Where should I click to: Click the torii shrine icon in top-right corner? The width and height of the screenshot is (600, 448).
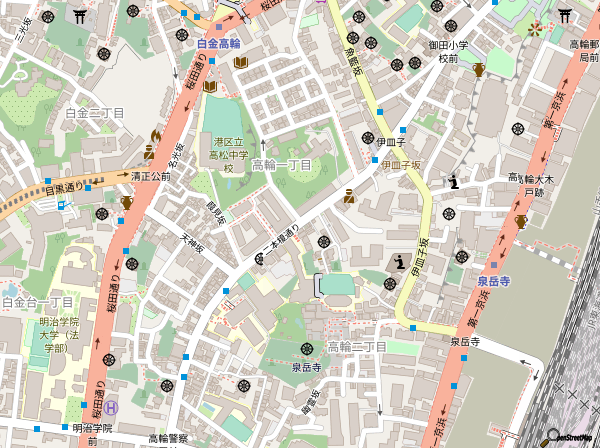click(564, 14)
